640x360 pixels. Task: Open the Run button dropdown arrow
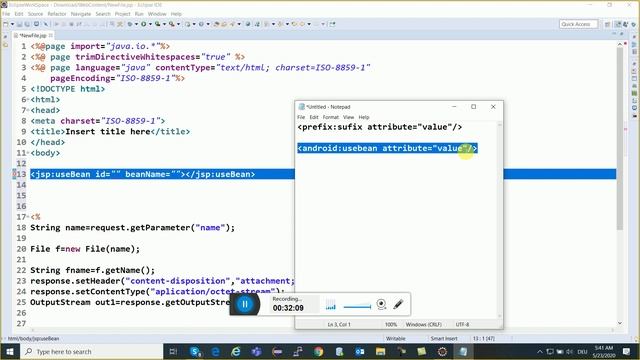point(150,24)
